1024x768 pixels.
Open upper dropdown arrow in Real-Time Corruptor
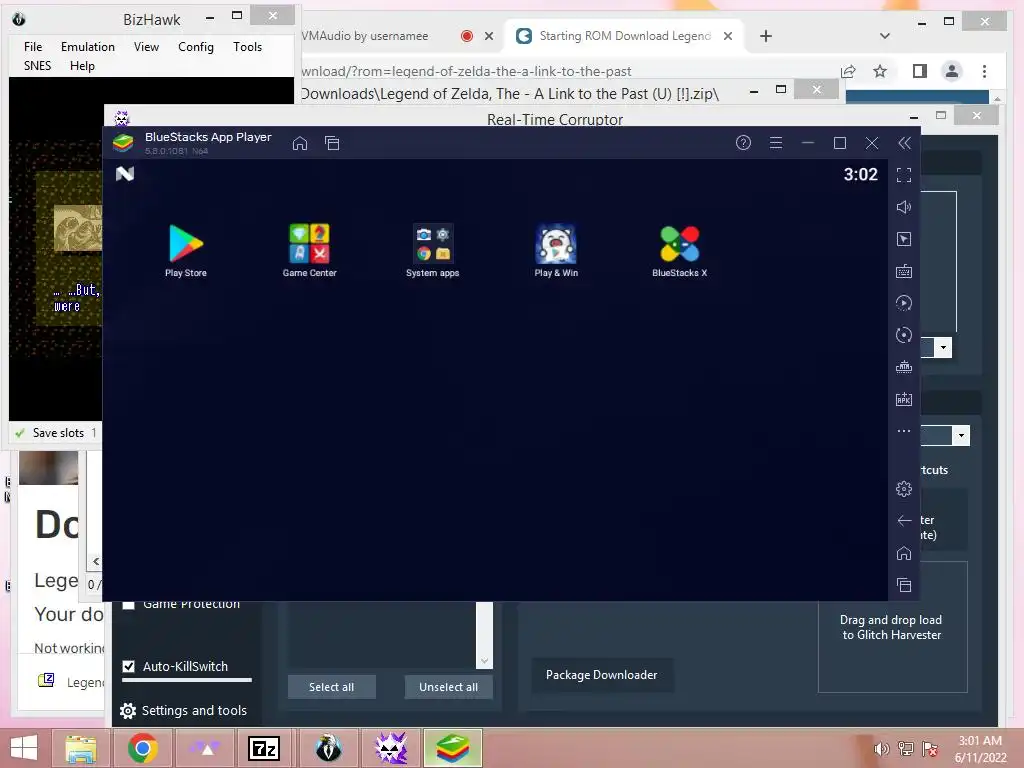pyautogui.click(x=943, y=347)
